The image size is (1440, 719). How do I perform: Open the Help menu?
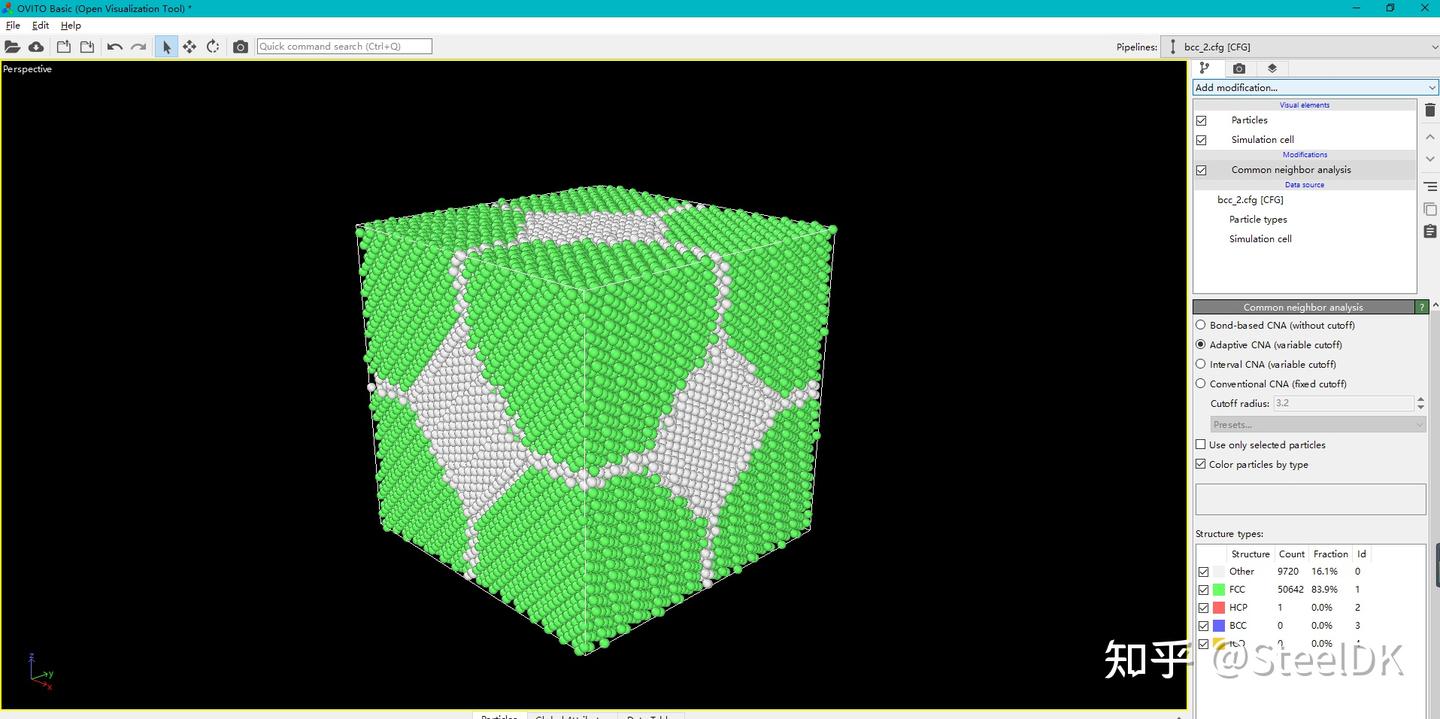pos(71,25)
